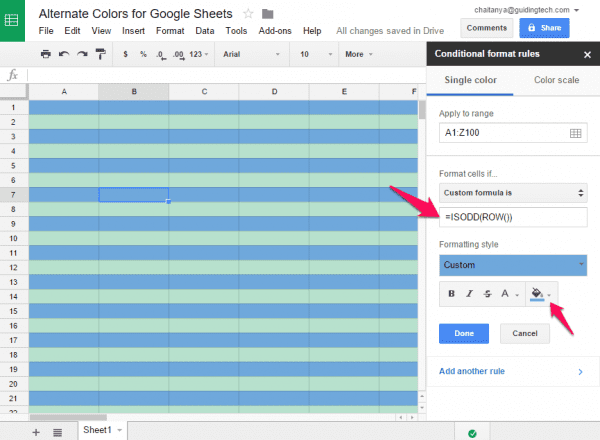Click the redo arrow icon
This screenshot has width=600, height=440.
[x=82, y=54]
